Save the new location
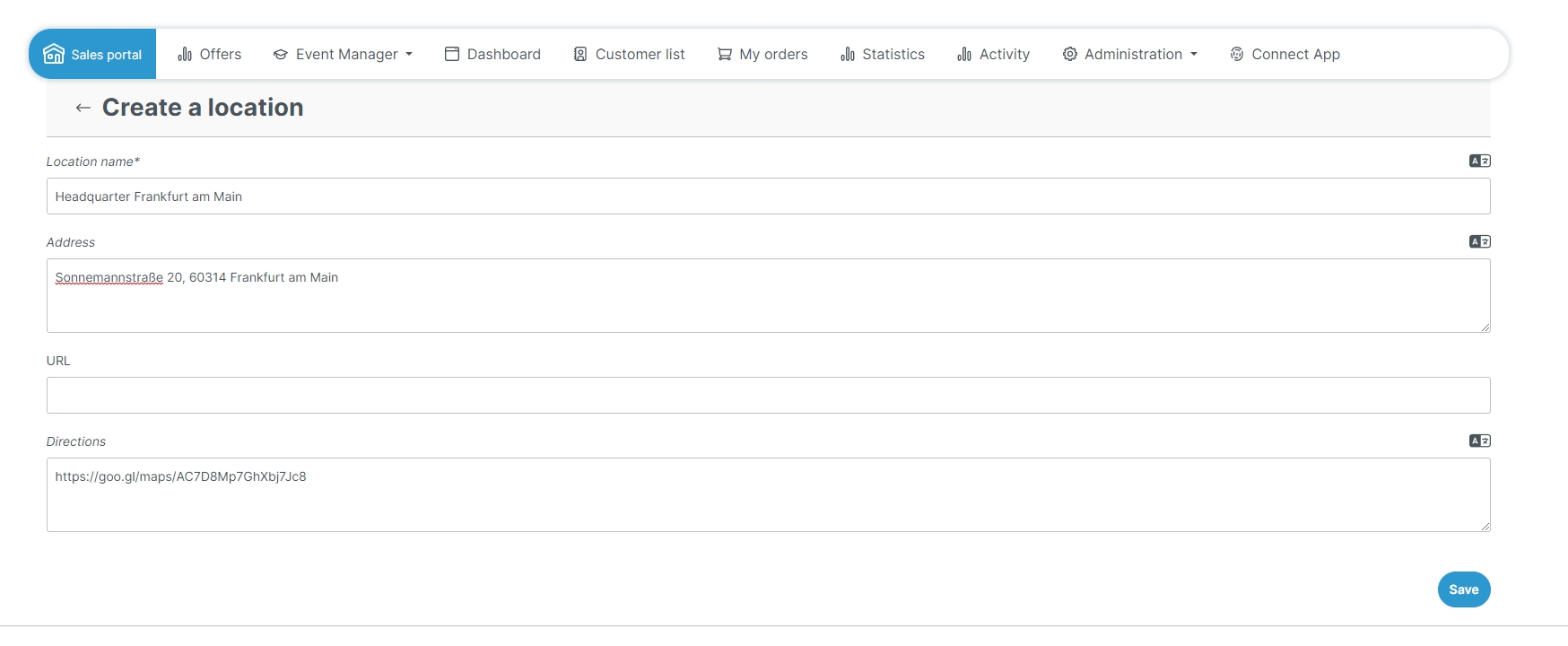This screenshot has width=1568, height=646. click(1463, 589)
